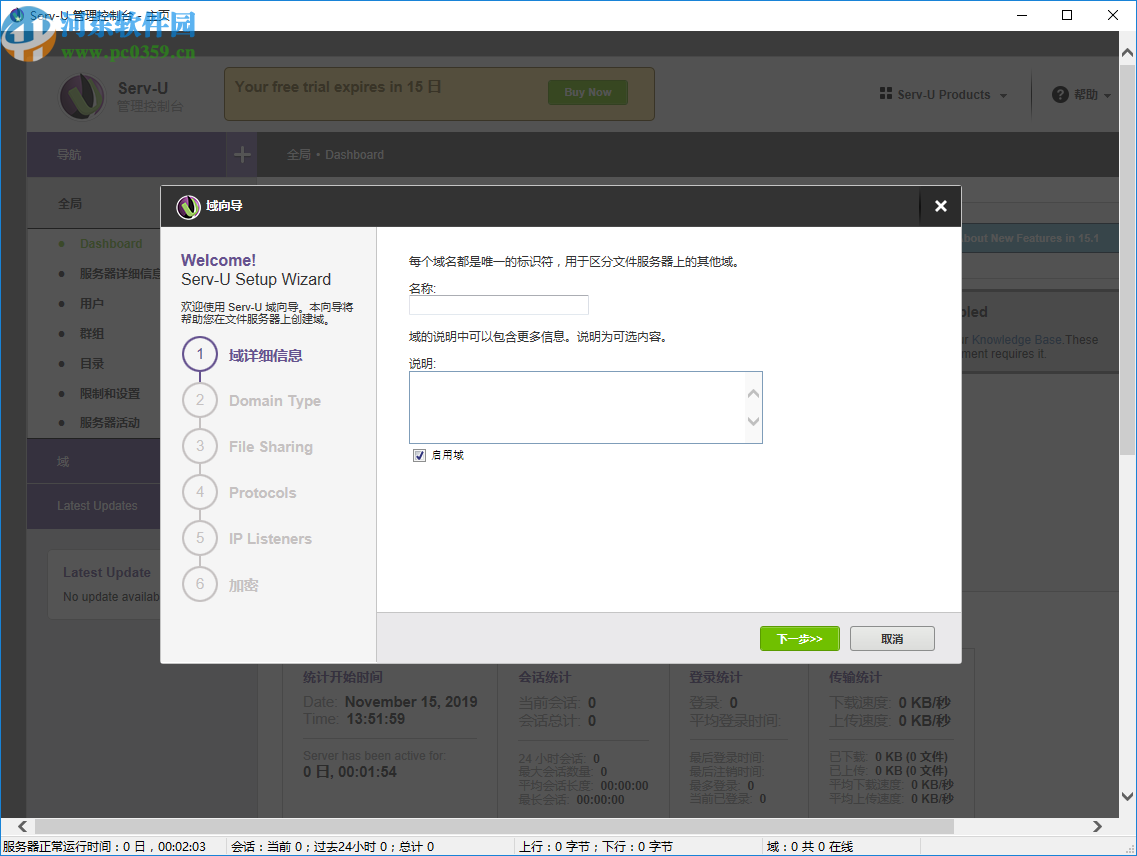Click server uptime status bar entry
The height and width of the screenshot is (856, 1137).
coord(104,847)
